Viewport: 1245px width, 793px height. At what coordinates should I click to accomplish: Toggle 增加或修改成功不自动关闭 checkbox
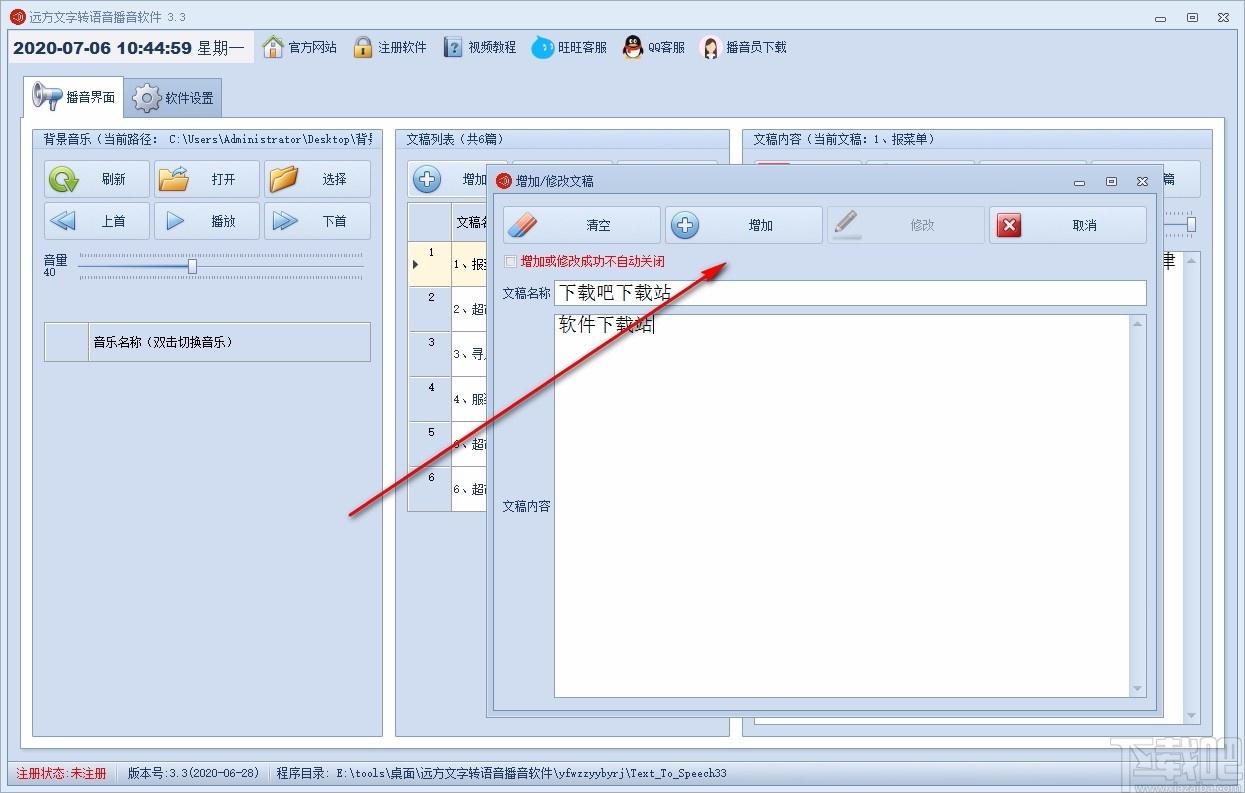pos(511,262)
